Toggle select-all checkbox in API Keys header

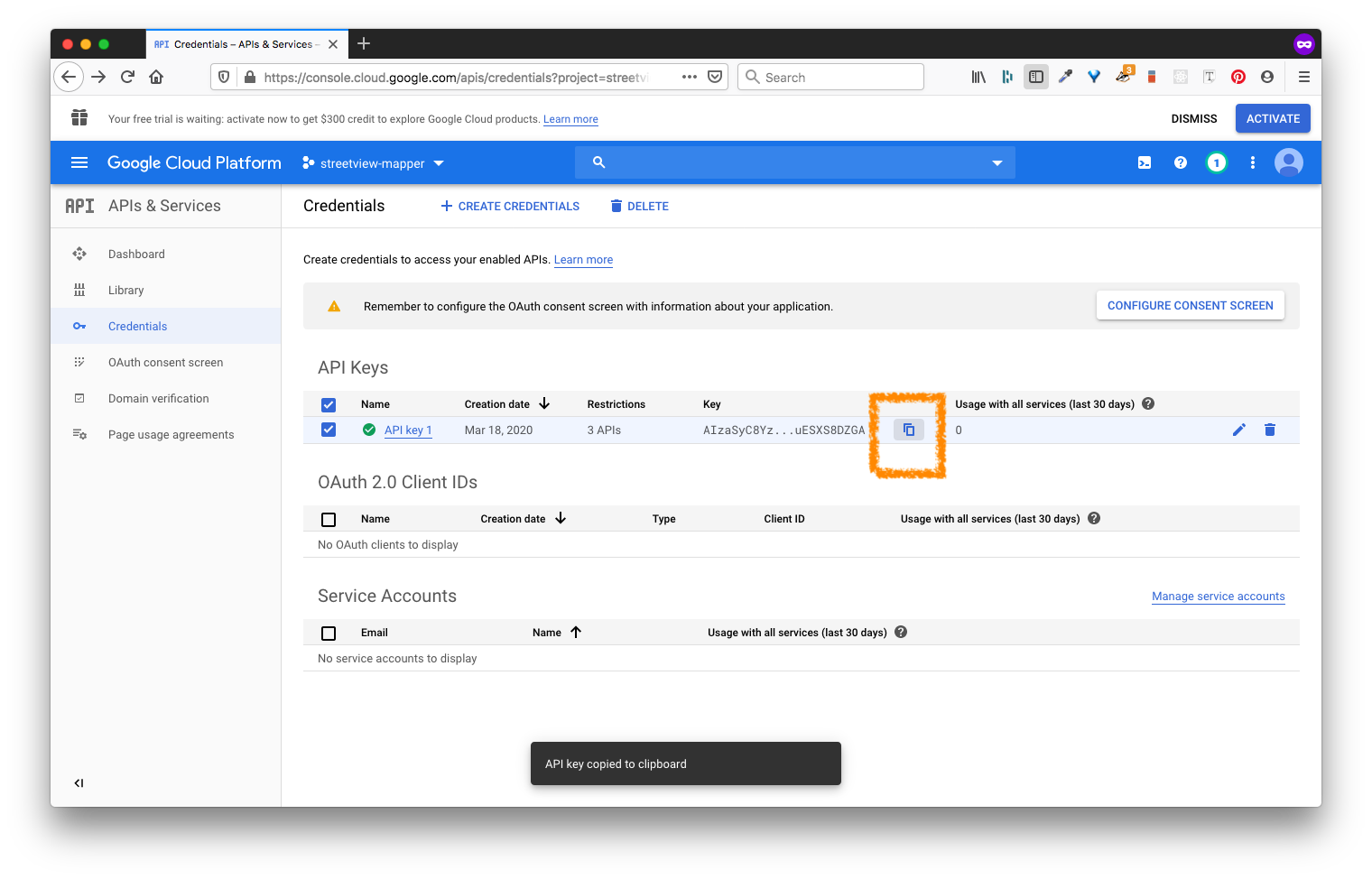point(329,405)
